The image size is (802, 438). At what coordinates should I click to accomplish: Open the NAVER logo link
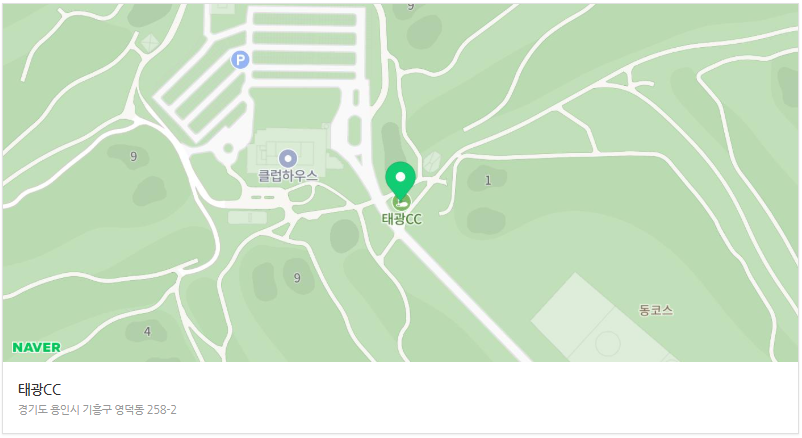click(x=36, y=347)
